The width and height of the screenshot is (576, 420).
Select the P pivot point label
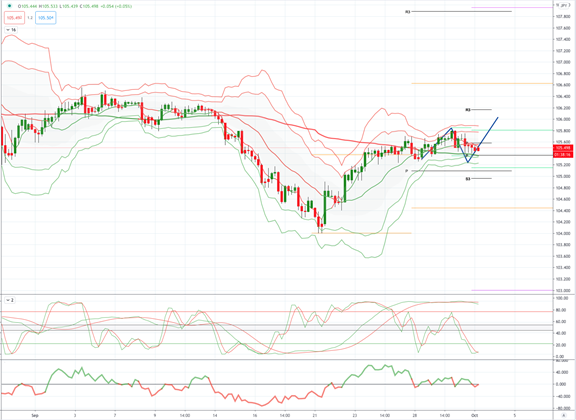[x=407, y=171]
